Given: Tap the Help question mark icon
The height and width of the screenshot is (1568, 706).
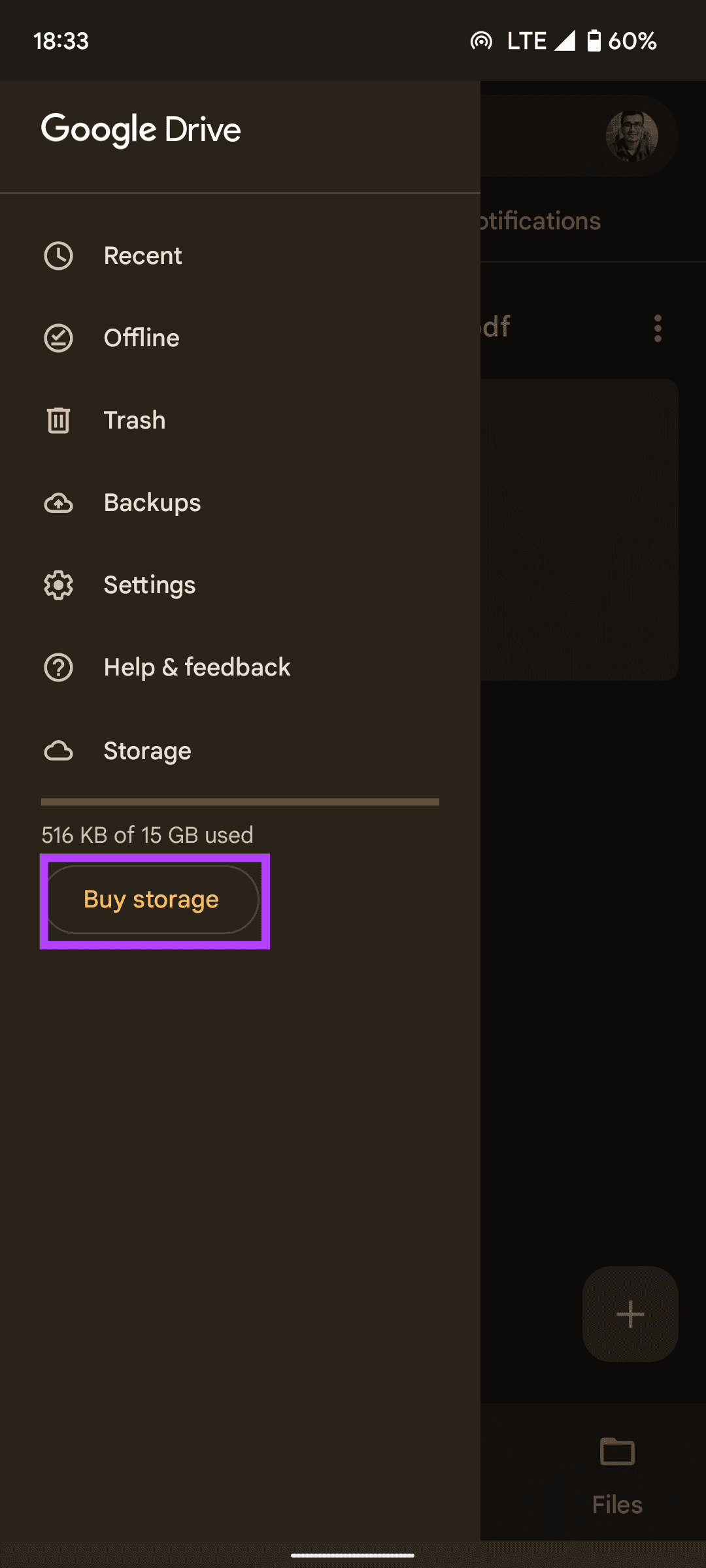Looking at the screenshot, I should tap(58, 668).
